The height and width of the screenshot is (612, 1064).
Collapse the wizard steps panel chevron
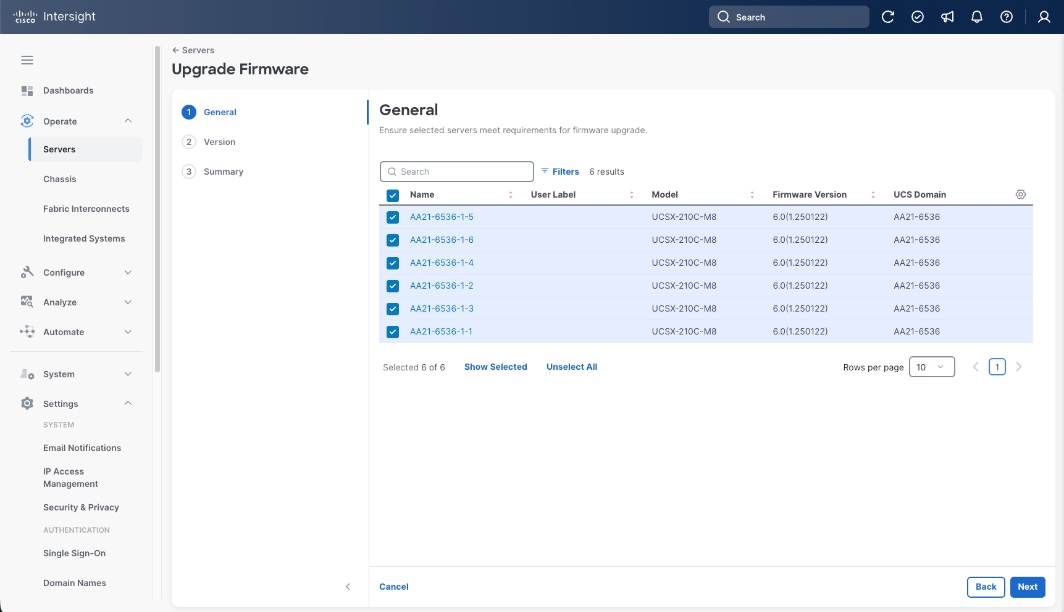pos(348,586)
